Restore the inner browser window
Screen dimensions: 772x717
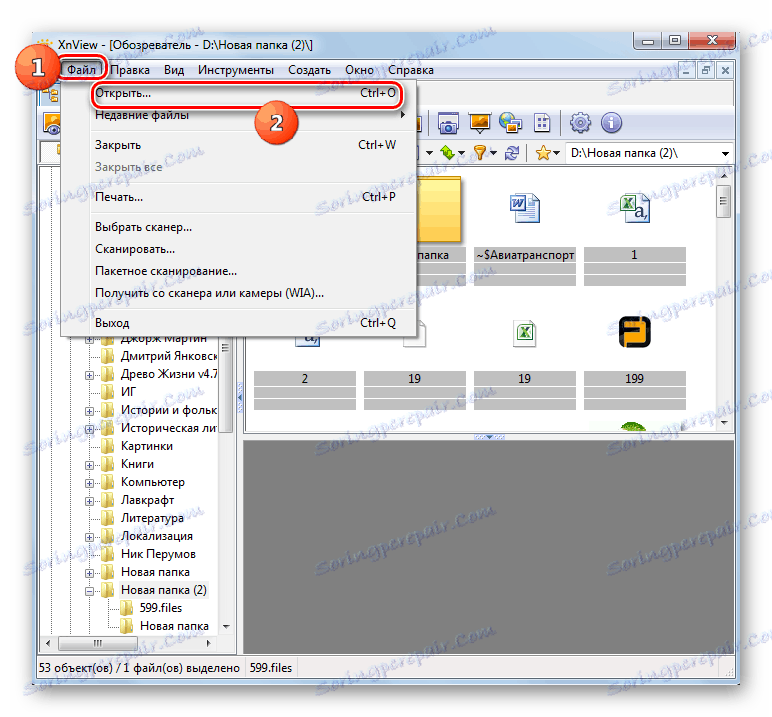tap(706, 70)
